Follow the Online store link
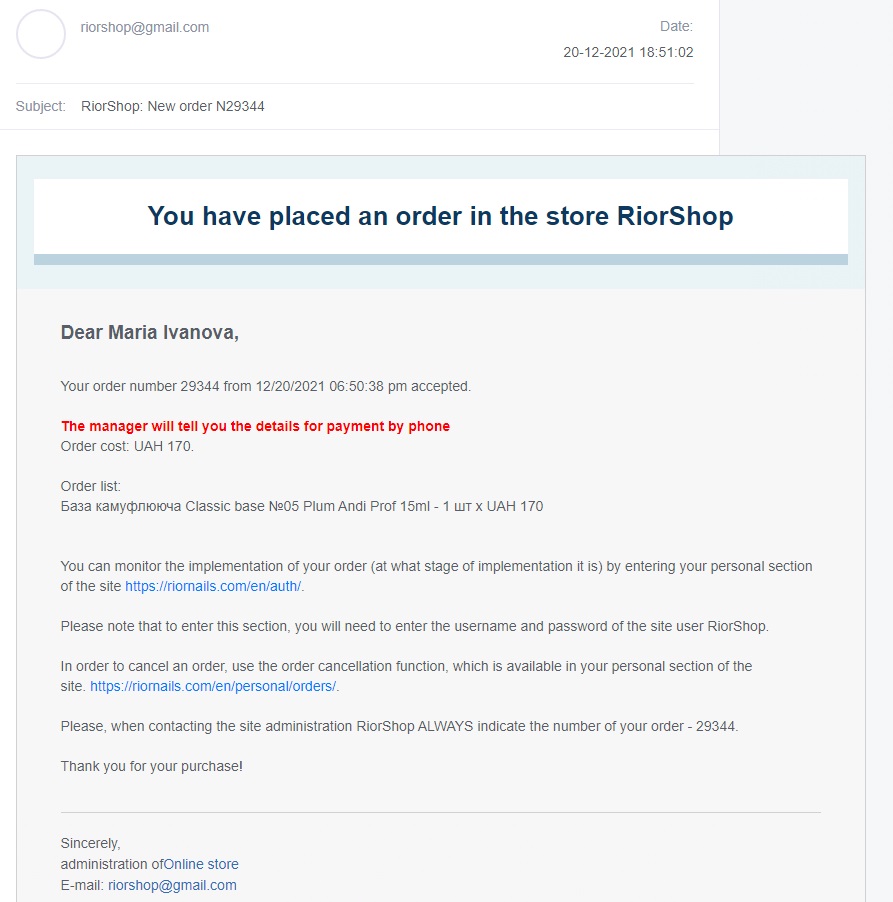The height and width of the screenshot is (902, 893). 201,864
